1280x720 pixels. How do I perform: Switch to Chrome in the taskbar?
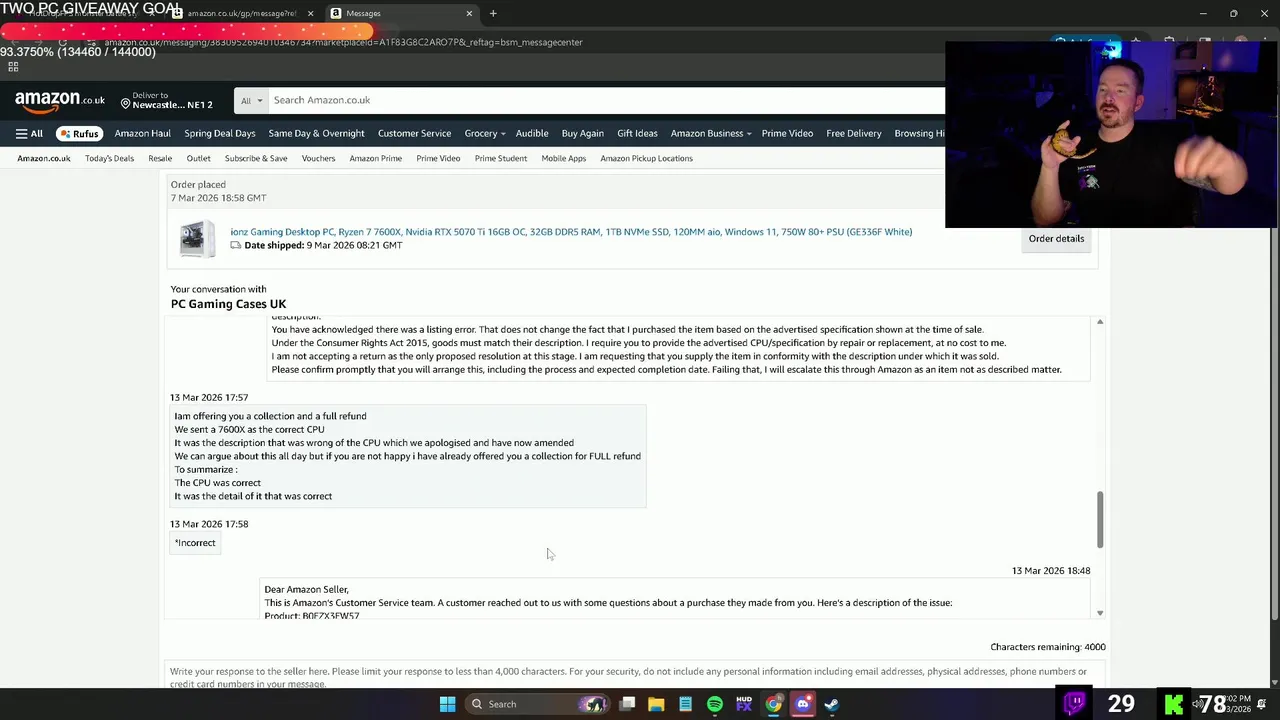tap(773, 704)
